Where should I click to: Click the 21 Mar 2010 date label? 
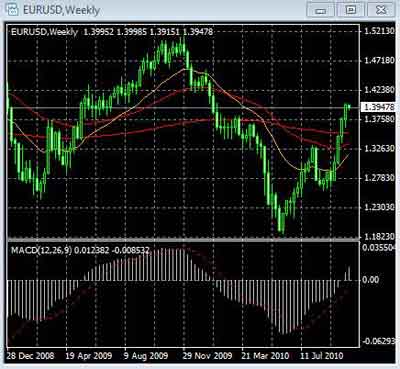click(265, 356)
